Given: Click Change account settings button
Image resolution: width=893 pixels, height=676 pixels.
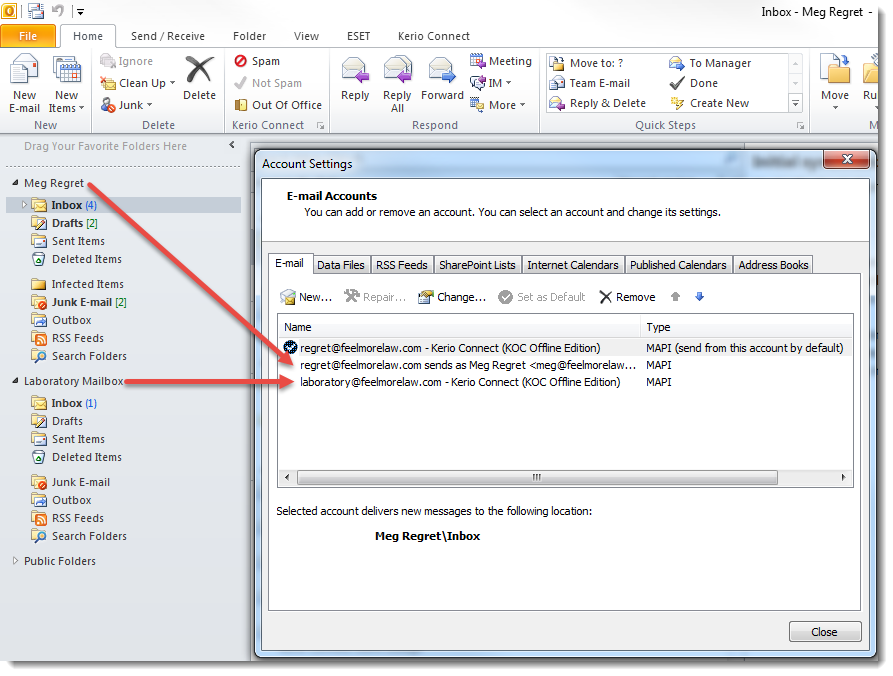Looking at the screenshot, I should pos(452,297).
